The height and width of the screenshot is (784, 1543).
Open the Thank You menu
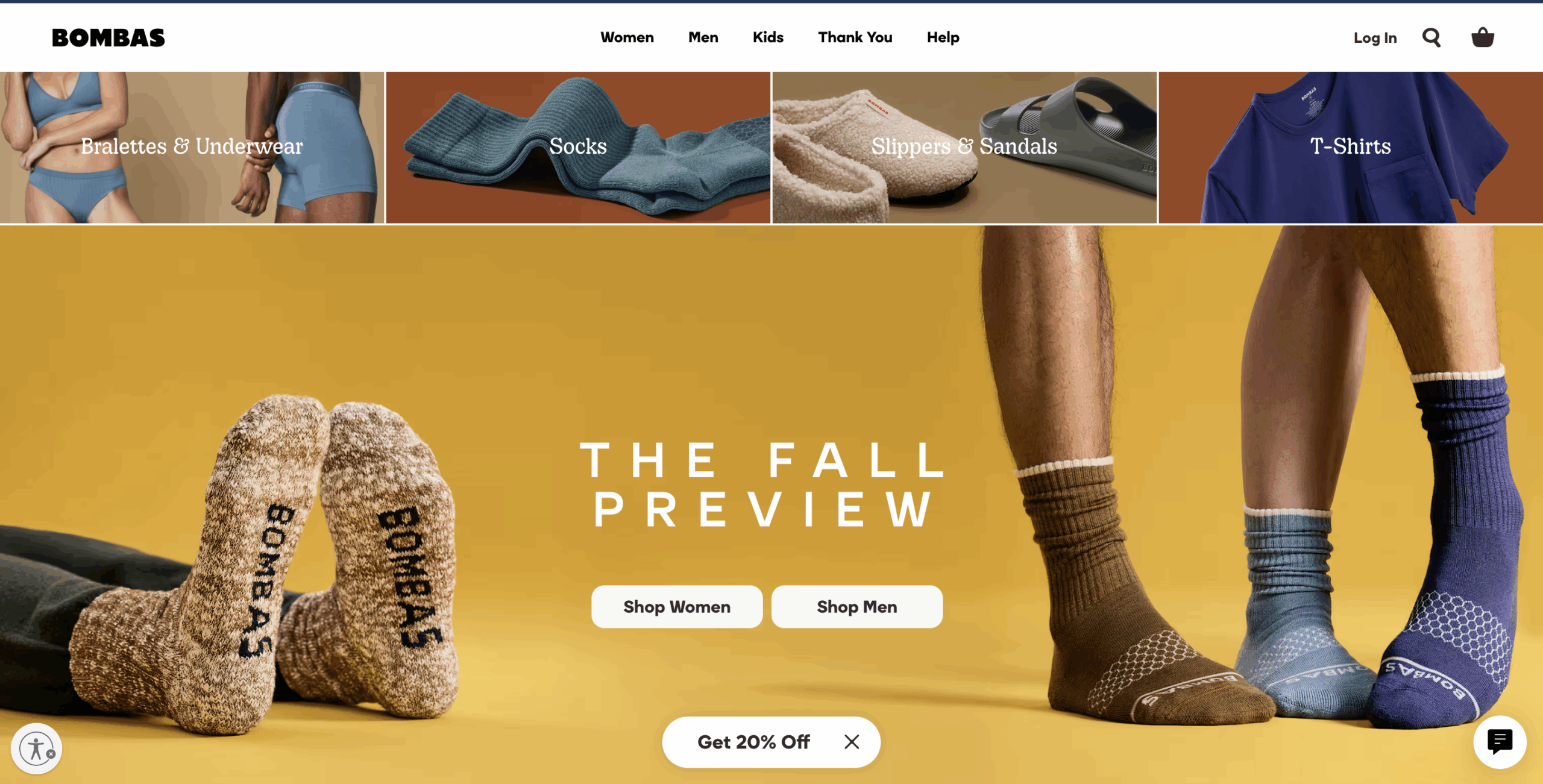pos(855,37)
